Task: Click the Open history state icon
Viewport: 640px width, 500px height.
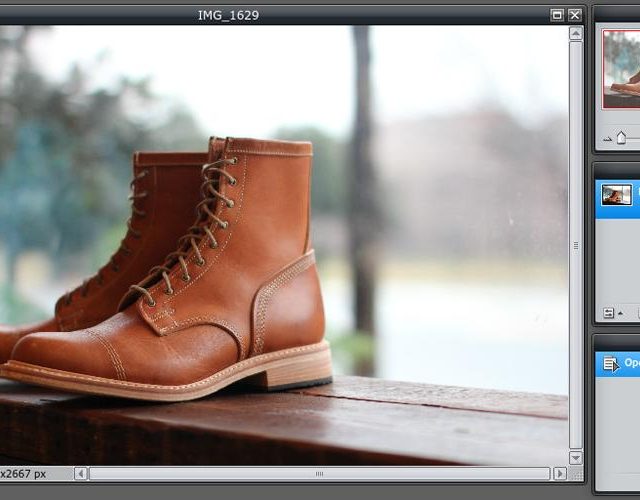Action: tap(611, 364)
